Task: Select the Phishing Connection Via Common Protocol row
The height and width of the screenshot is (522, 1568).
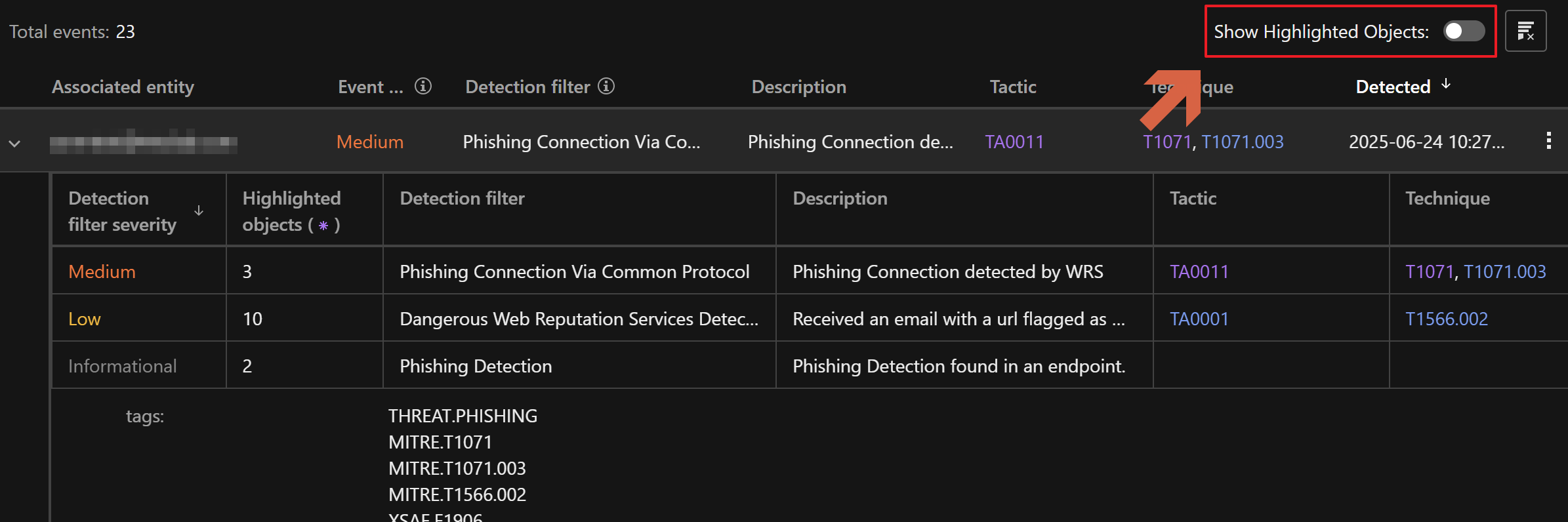Action: (574, 272)
